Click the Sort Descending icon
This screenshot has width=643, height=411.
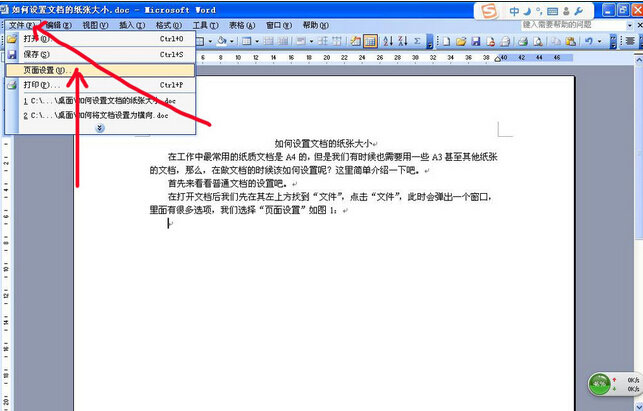403,41
